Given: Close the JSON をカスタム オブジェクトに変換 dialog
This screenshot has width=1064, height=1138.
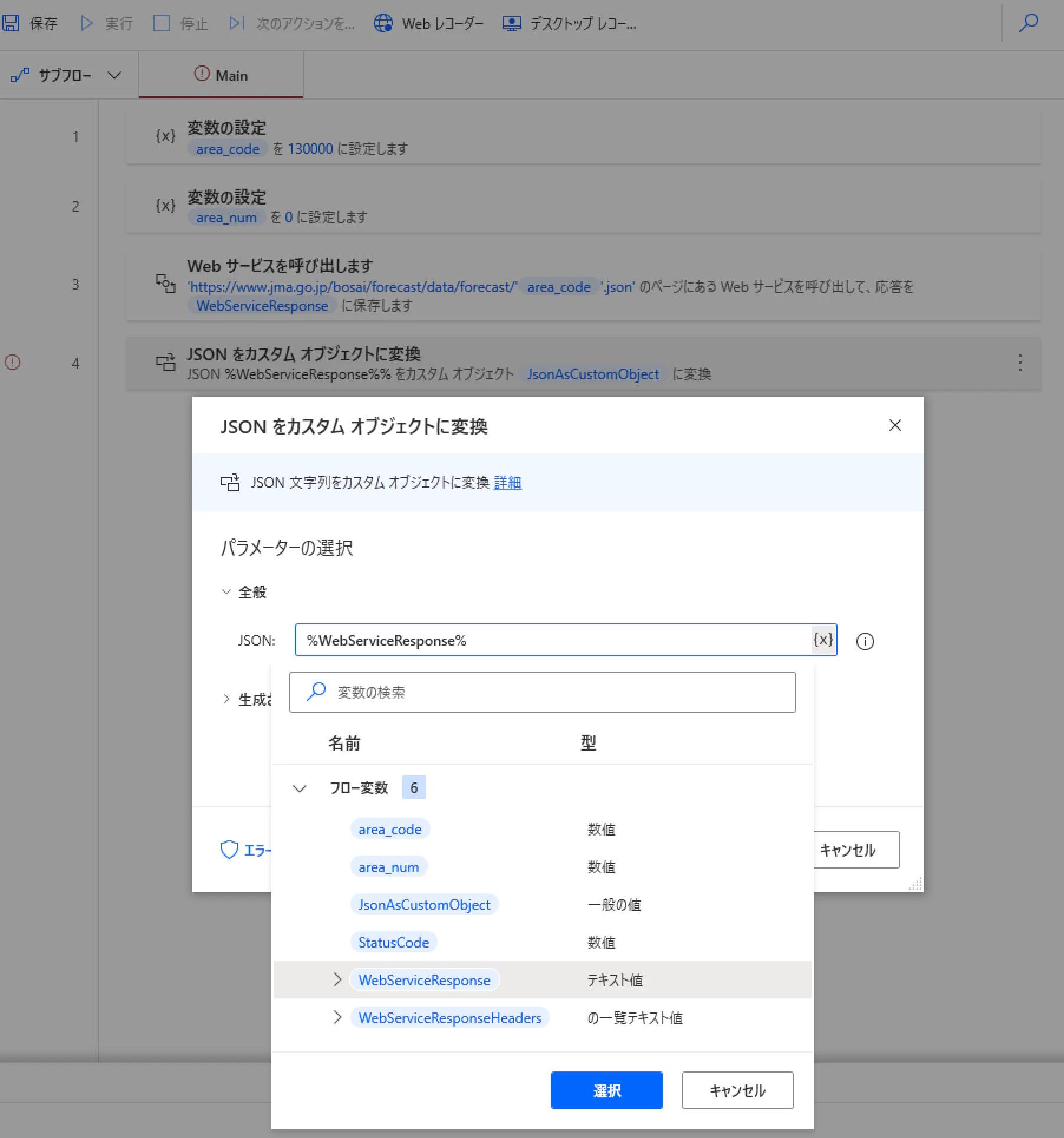Looking at the screenshot, I should click(895, 425).
